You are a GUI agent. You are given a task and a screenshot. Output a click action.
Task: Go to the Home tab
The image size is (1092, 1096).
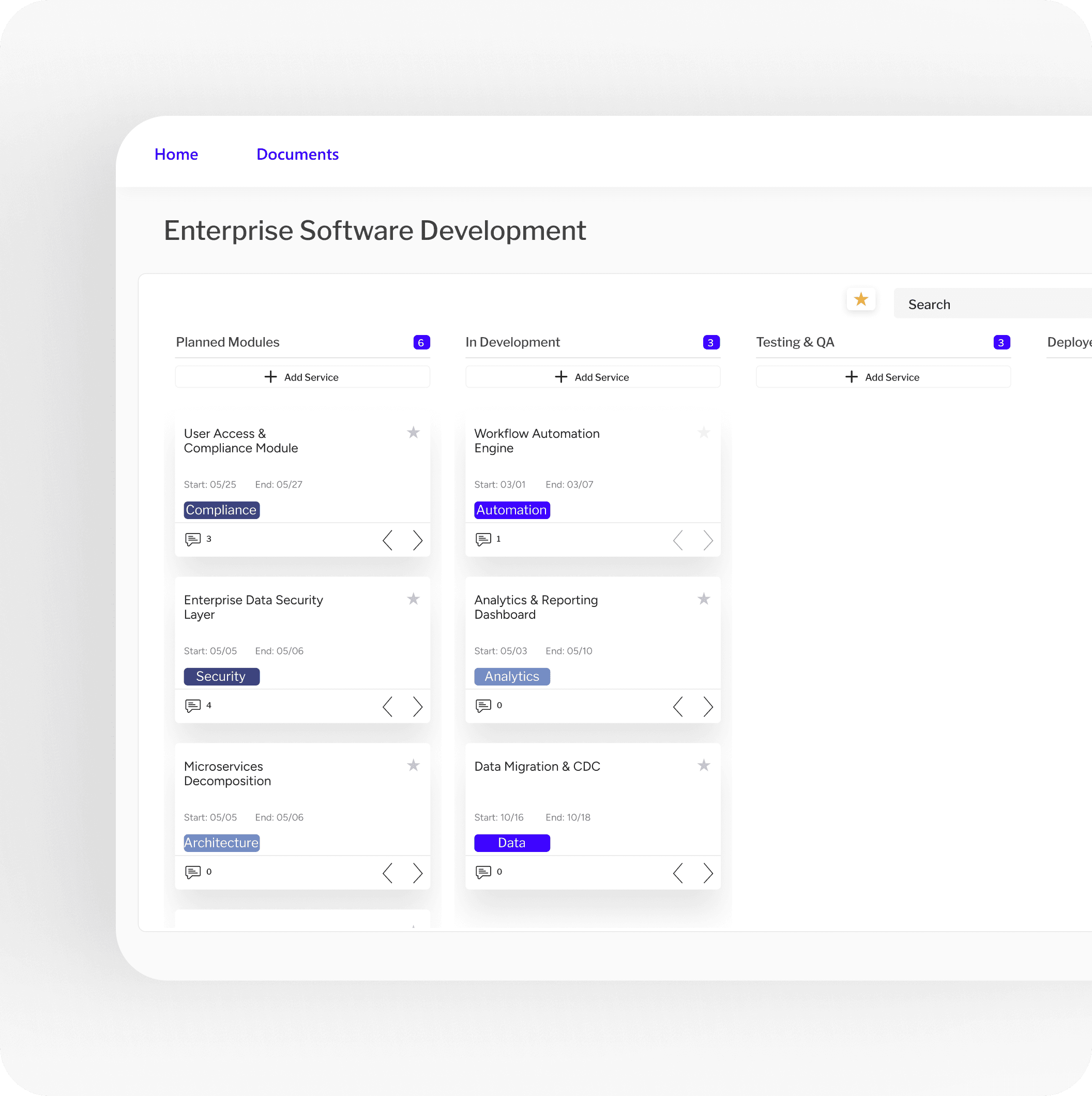point(176,154)
